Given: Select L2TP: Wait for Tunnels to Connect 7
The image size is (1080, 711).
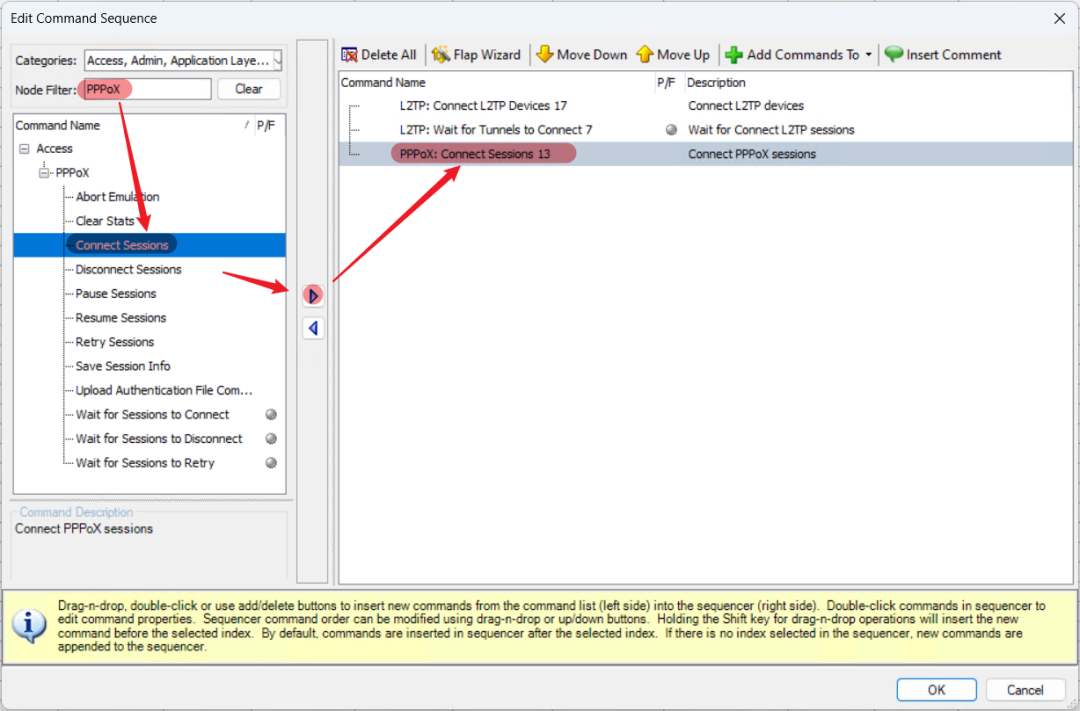Looking at the screenshot, I should 495,129.
